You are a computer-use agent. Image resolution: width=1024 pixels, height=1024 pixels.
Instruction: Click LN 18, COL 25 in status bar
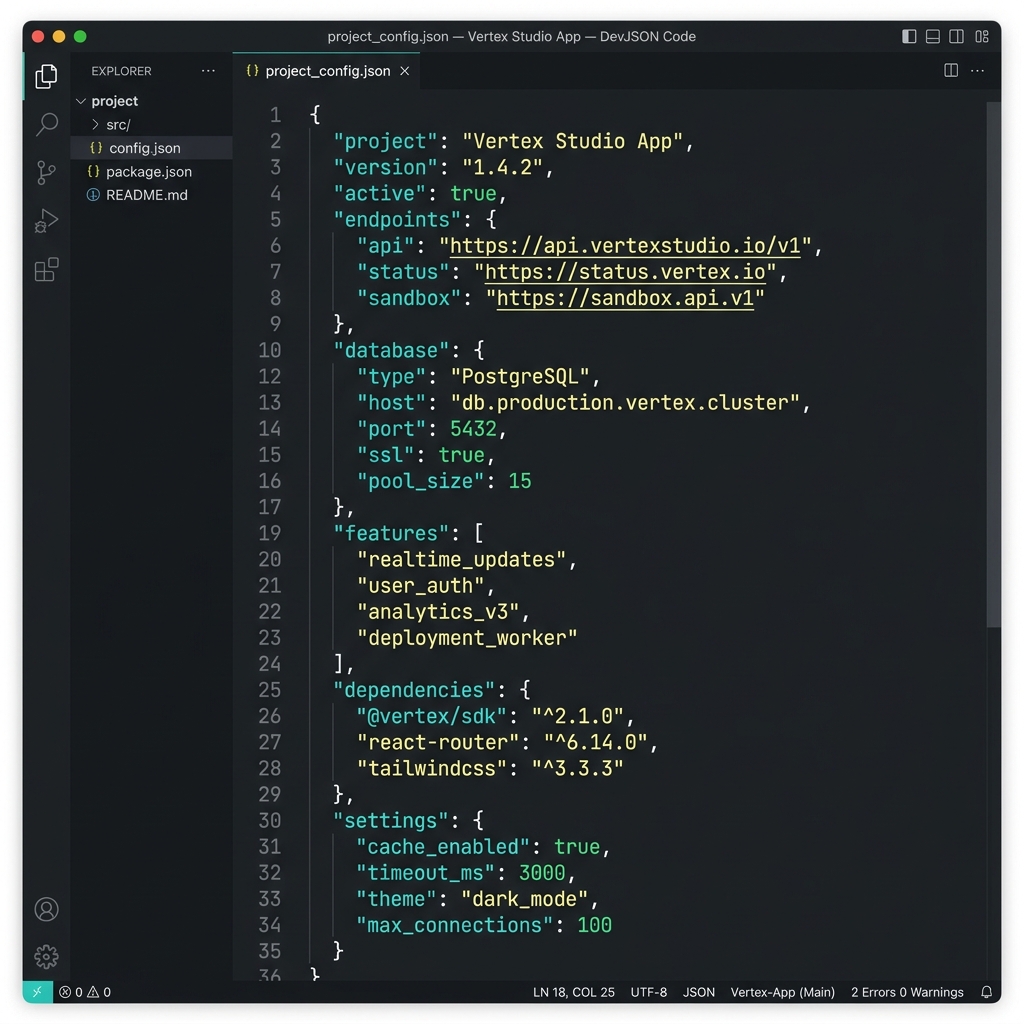pos(573,992)
